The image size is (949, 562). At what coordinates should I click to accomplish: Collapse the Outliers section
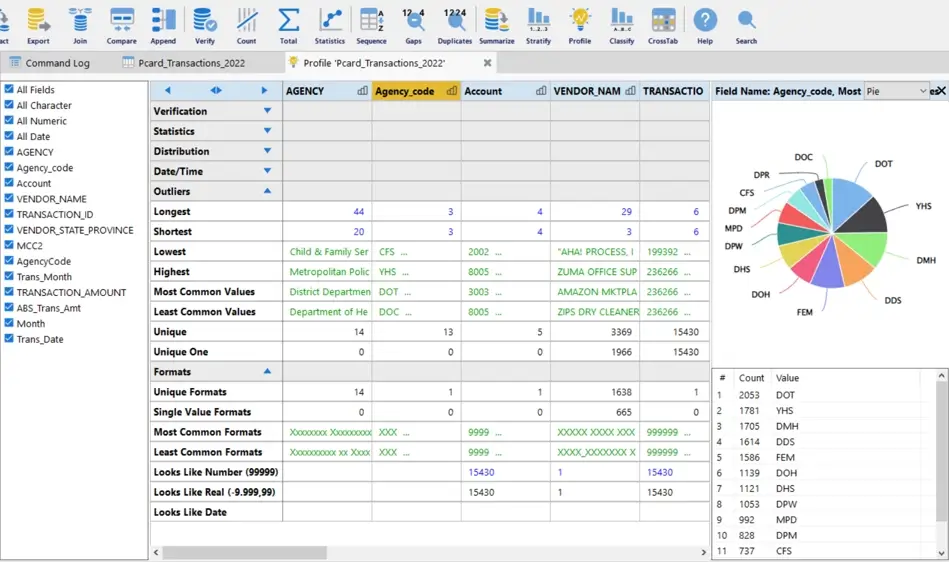[268, 191]
